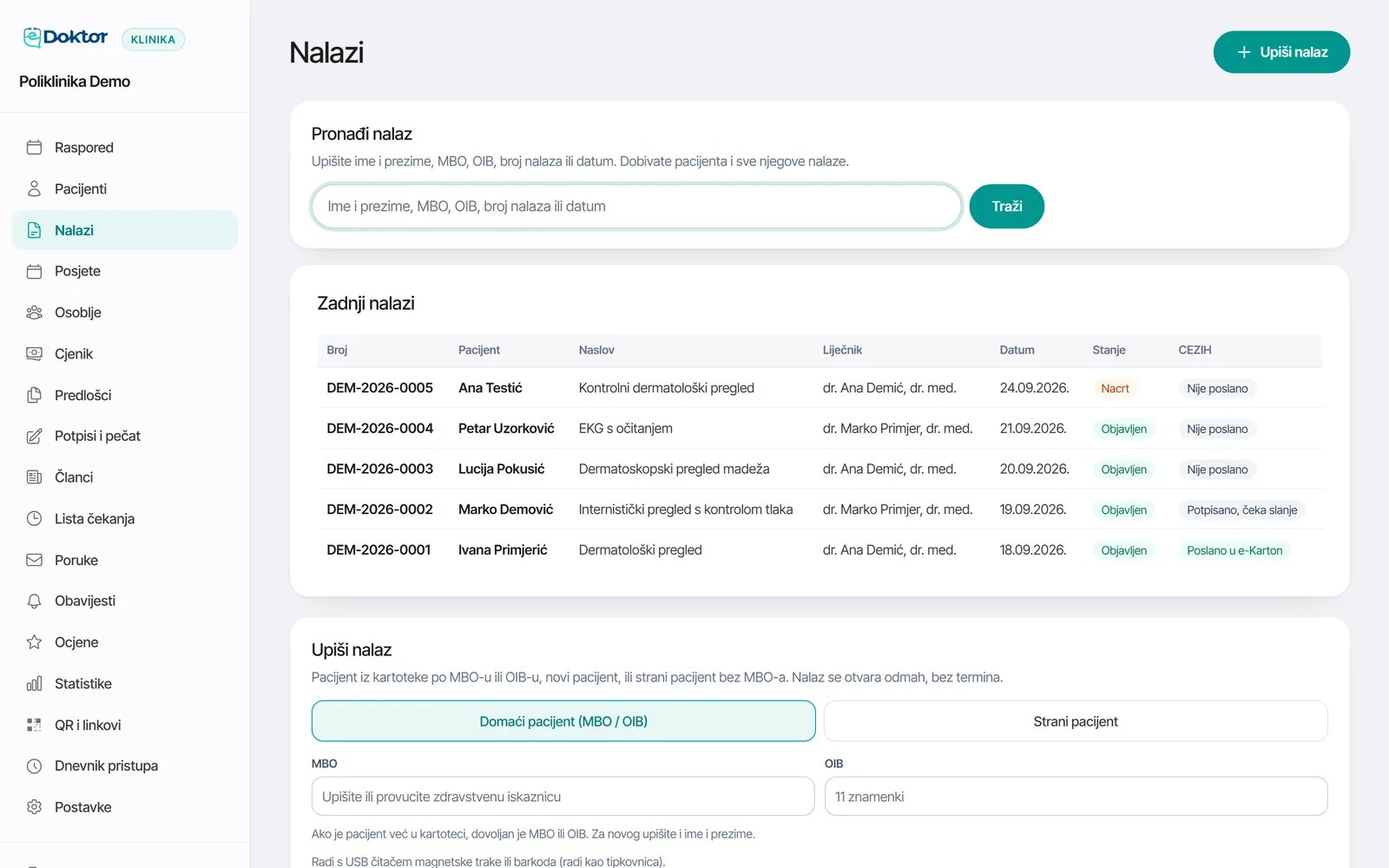Click the OIB 11 znamenki field
Screen dimensions: 1389x868
point(1076,797)
